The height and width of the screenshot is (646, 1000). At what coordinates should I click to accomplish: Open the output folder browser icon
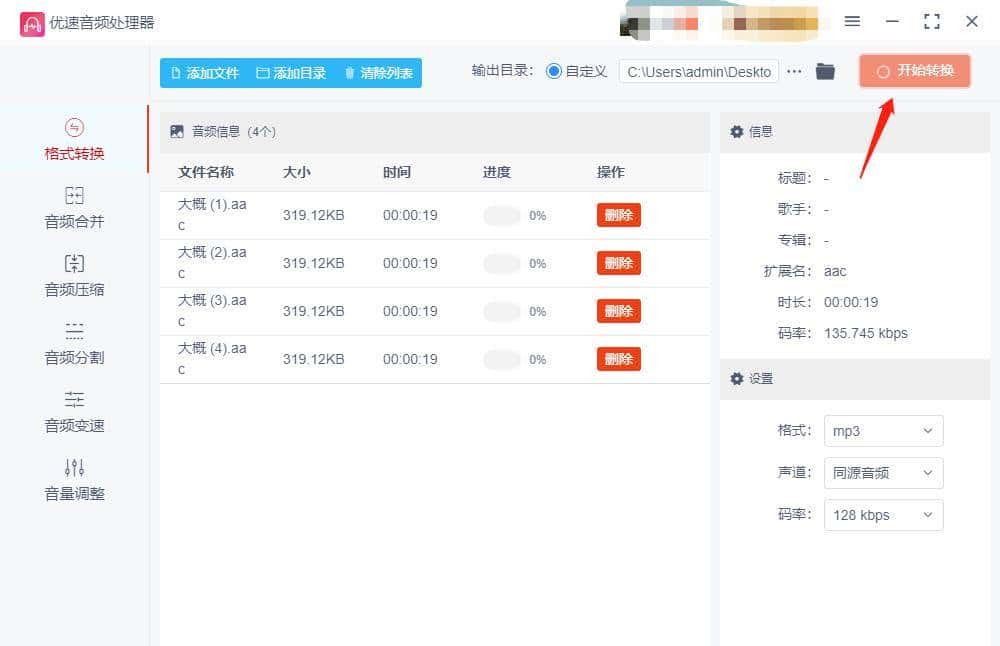[x=825, y=71]
